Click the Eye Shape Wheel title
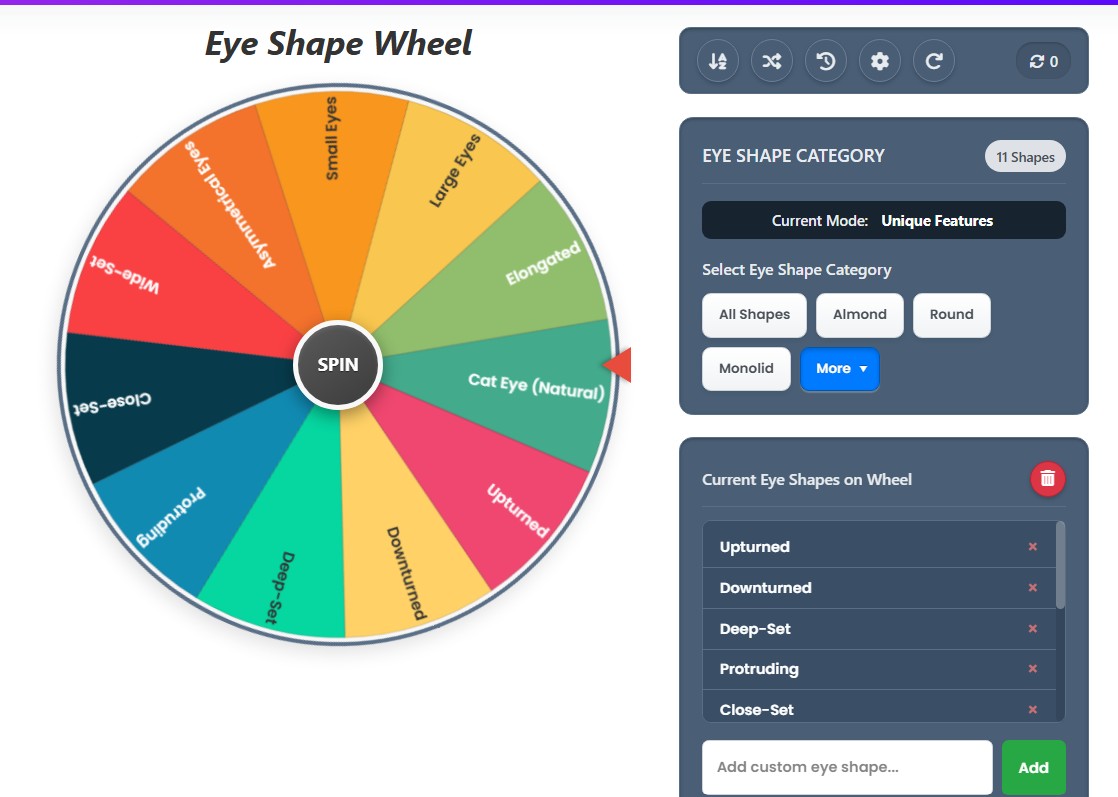Screen dimensions: 1118x797 pos(339,43)
